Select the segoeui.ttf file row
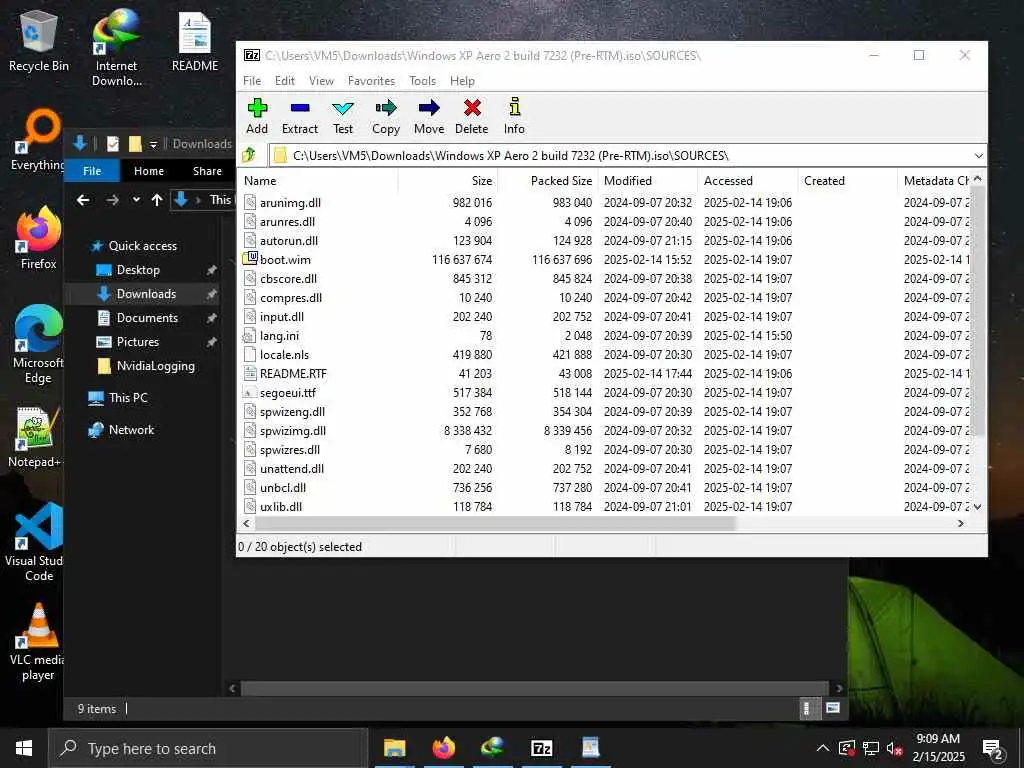Image resolution: width=1024 pixels, height=768 pixels. [605, 392]
